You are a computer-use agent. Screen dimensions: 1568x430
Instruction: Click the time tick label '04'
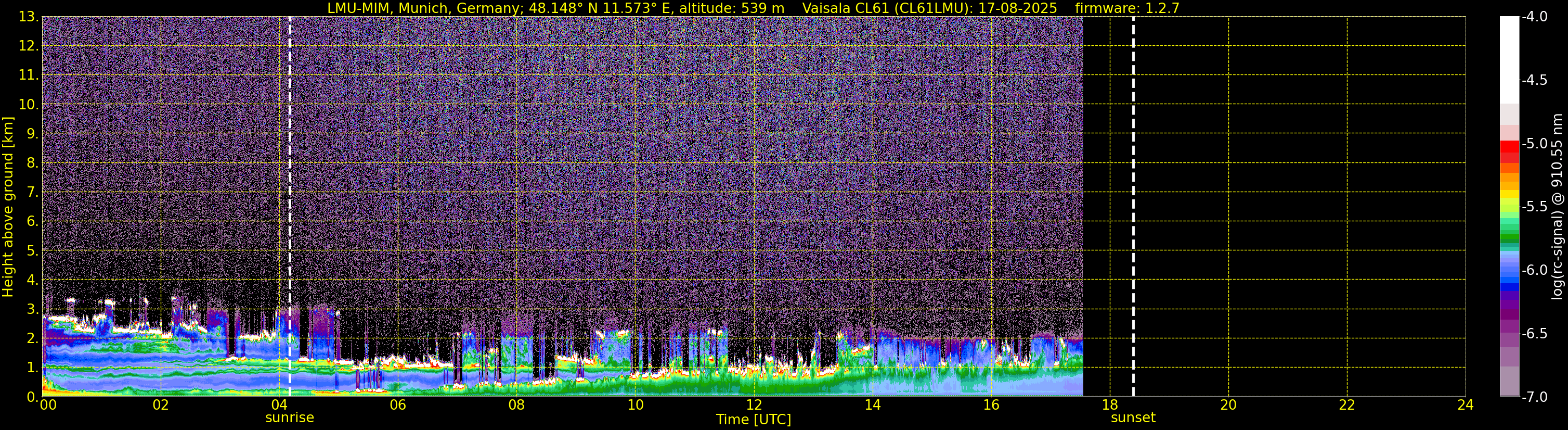(x=279, y=405)
